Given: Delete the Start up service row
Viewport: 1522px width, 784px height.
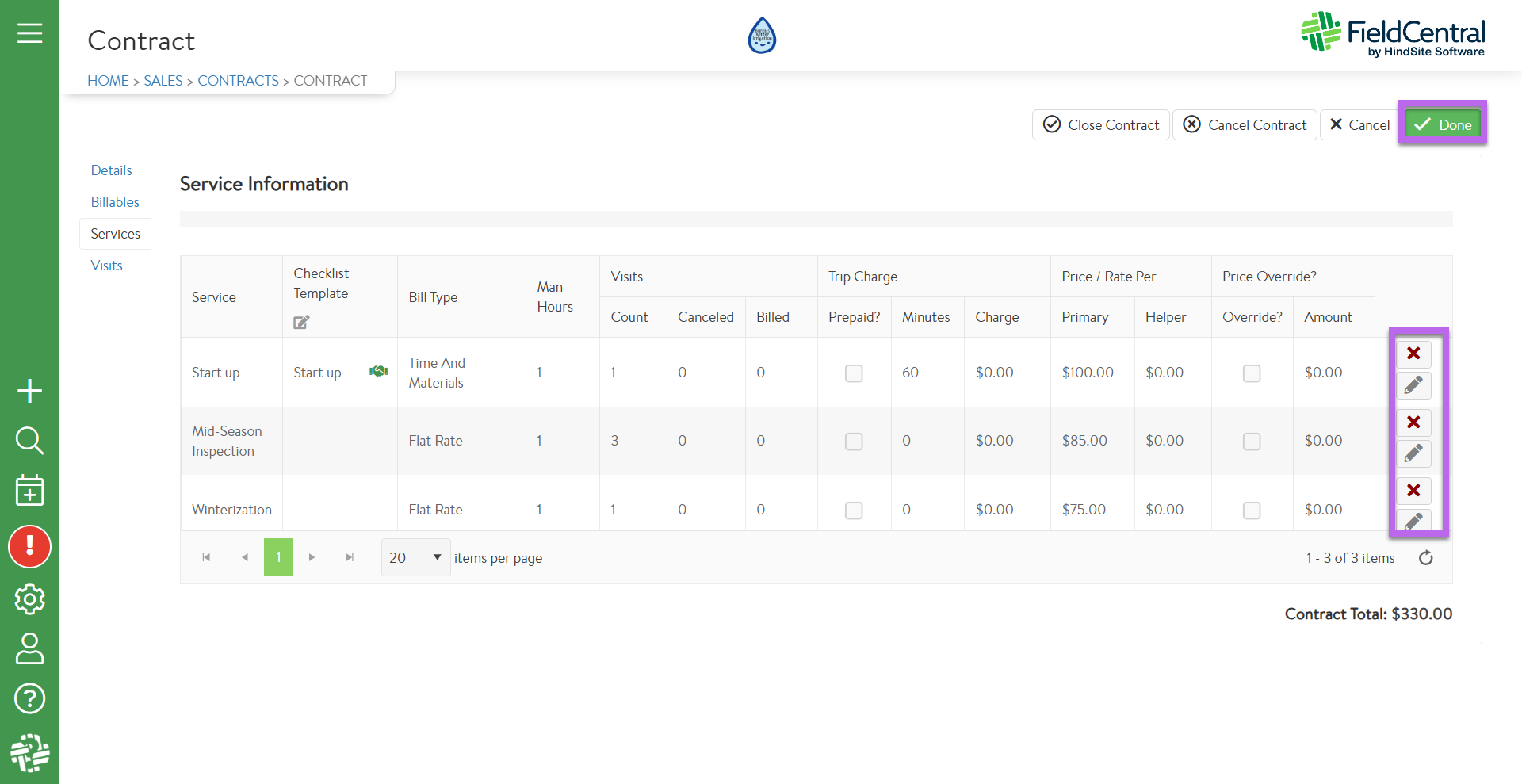Looking at the screenshot, I should [1413, 354].
